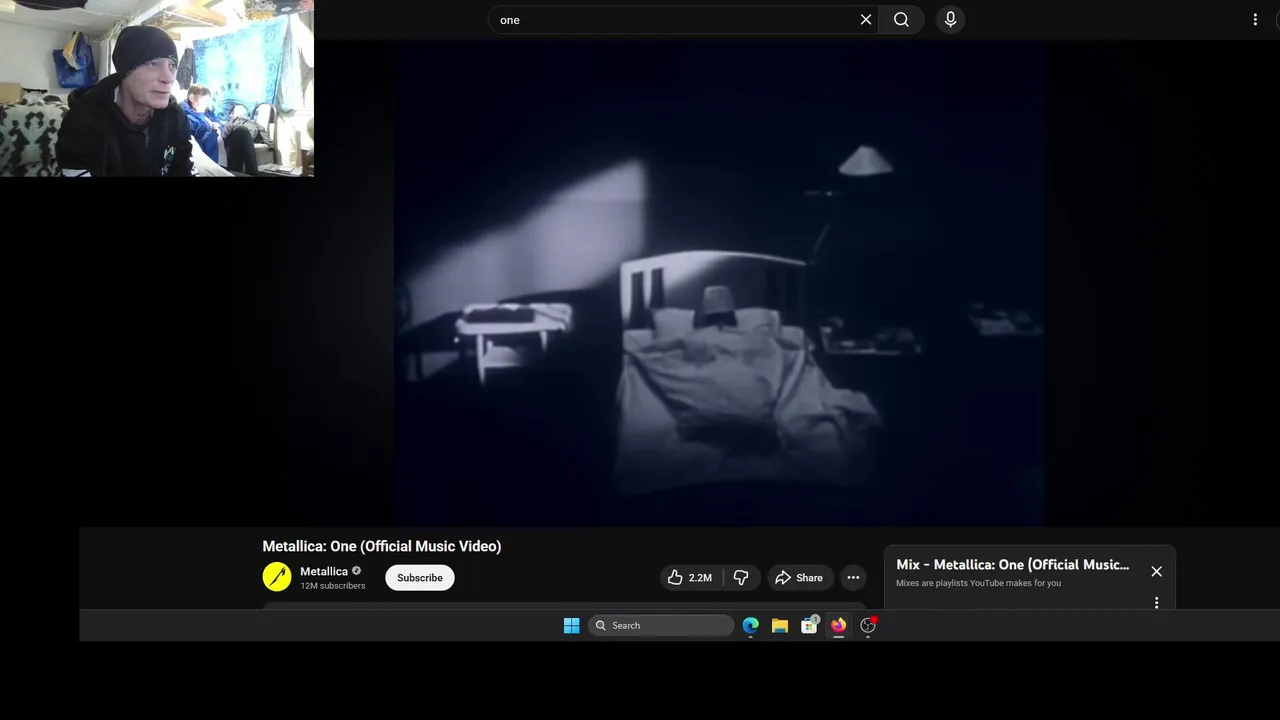
Task: Click the Windows taskbar search box
Action: pos(661,625)
